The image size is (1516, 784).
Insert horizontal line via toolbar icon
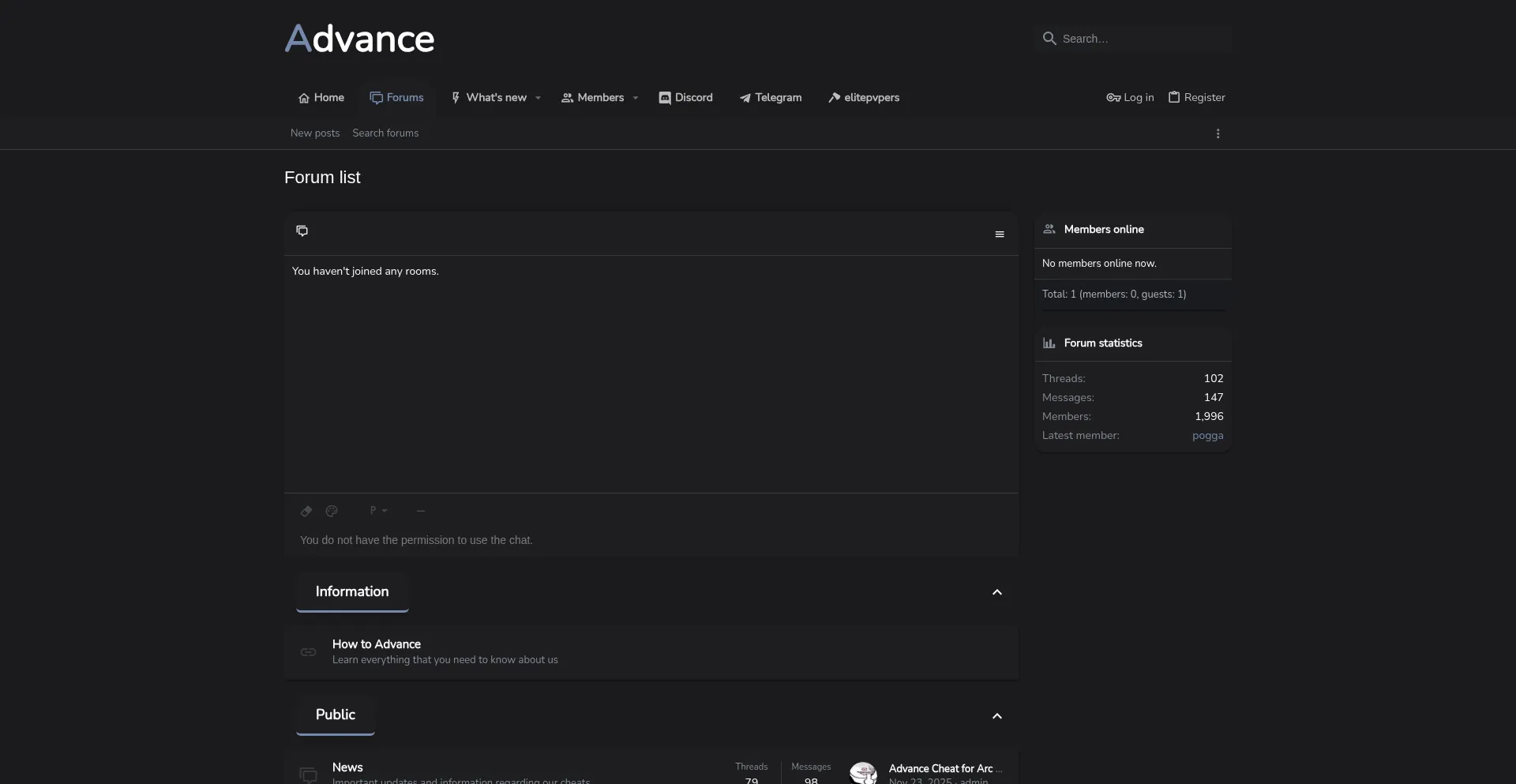pyautogui.click(x=421, y=511)
